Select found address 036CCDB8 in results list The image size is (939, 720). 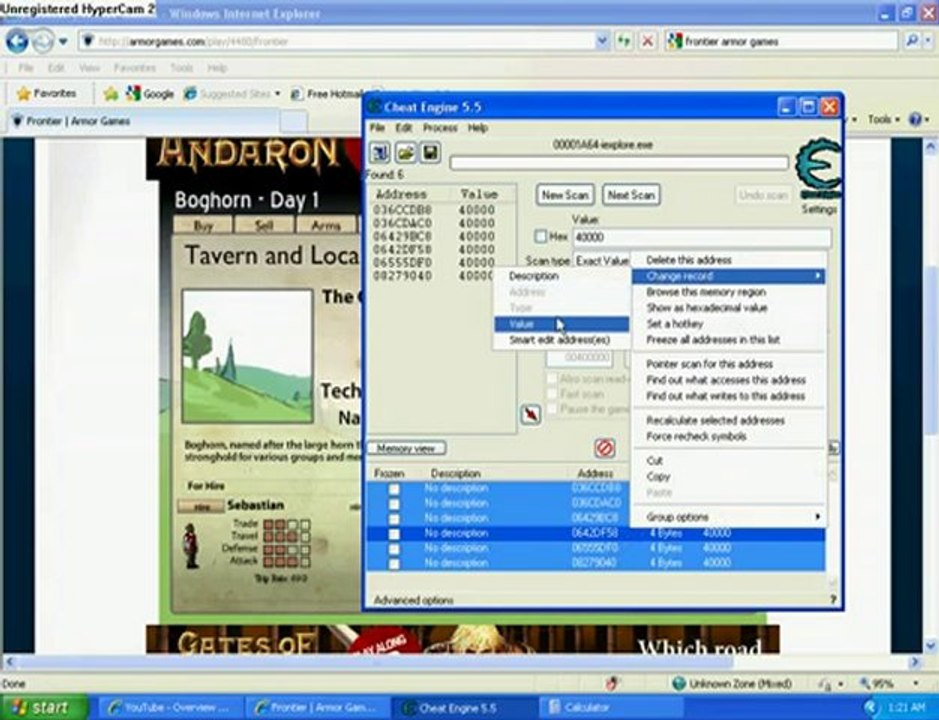434,210
